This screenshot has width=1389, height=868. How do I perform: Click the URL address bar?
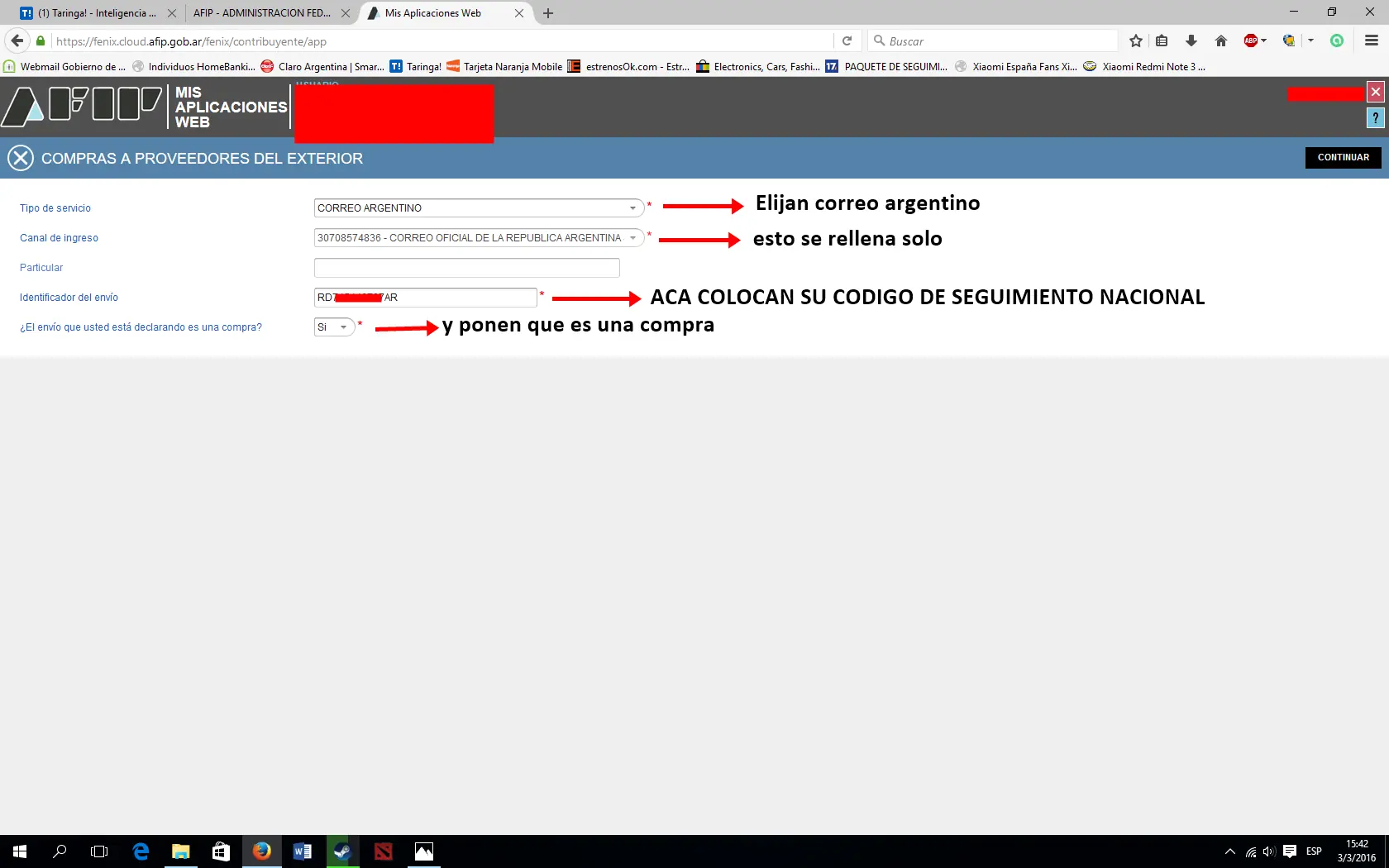tap(442, 41)
